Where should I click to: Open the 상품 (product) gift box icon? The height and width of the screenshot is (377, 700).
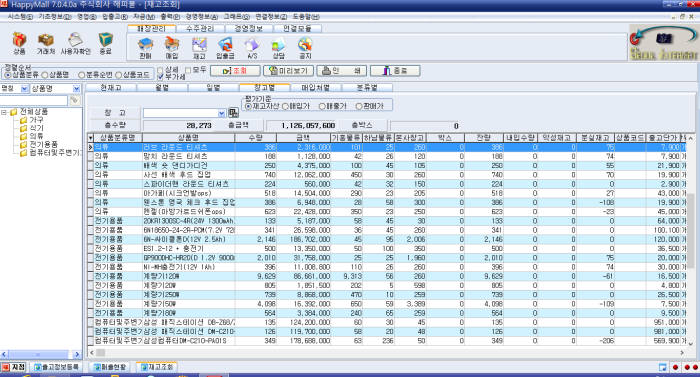19,41
